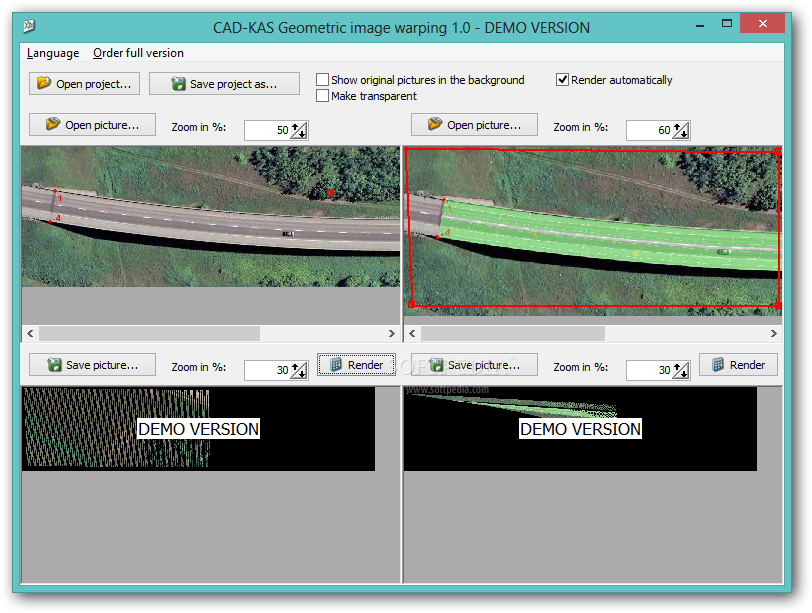Click the left bottom zoom field showing 30
The height and width of the screenshot is (613, 812).
pyautogui.click(x=267, y=370)
